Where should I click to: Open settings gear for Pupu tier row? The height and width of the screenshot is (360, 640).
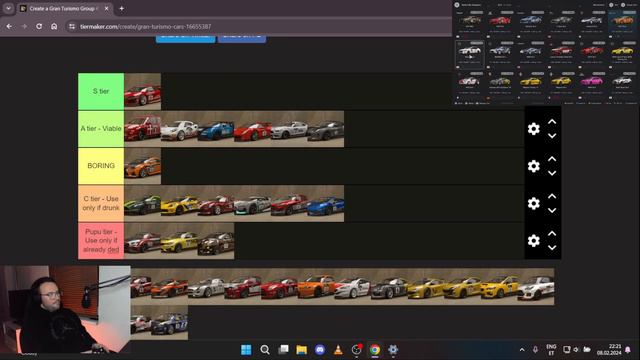(533, 240)
